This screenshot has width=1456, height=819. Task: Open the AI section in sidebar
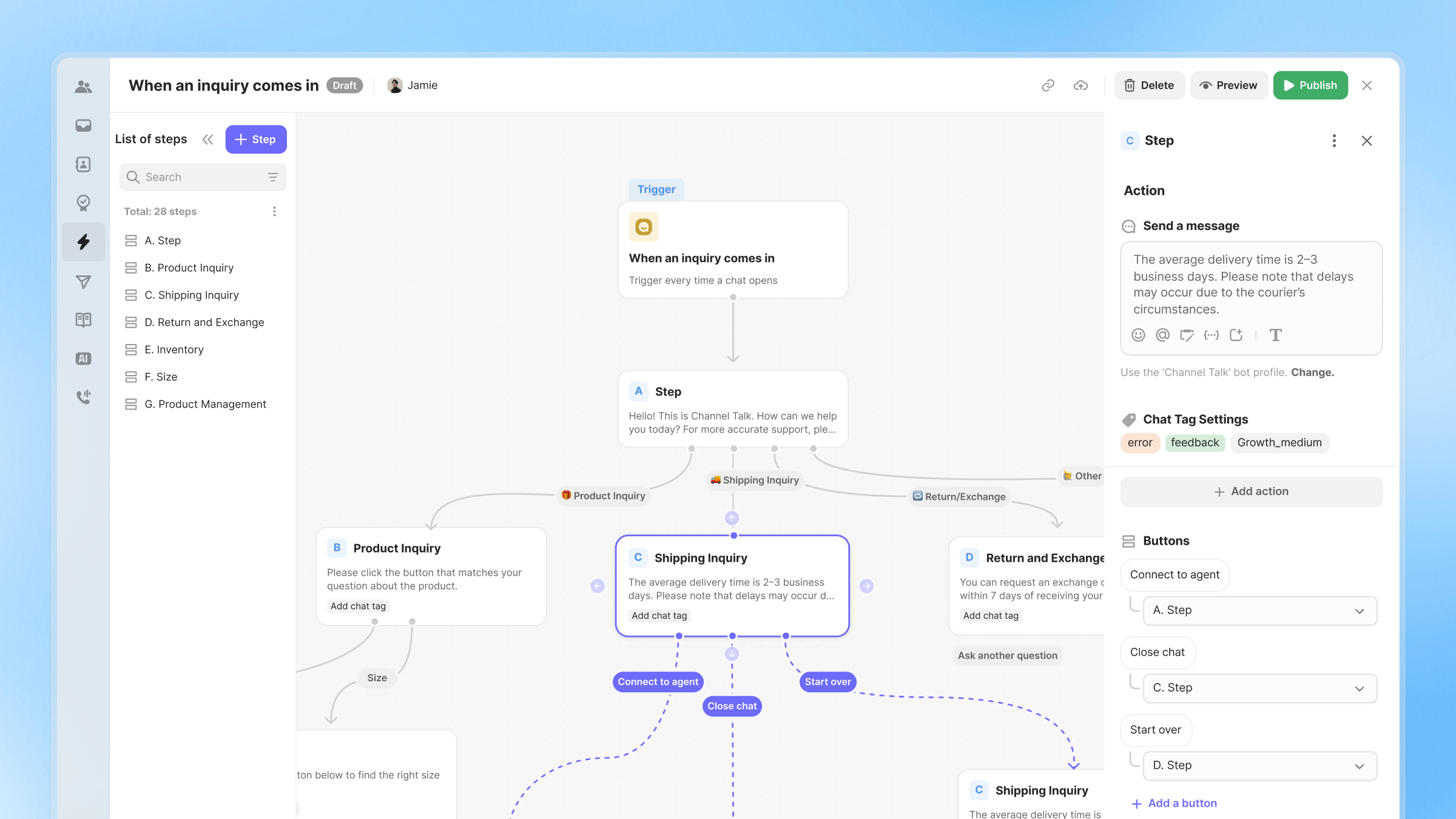click(x=83, y=359)
